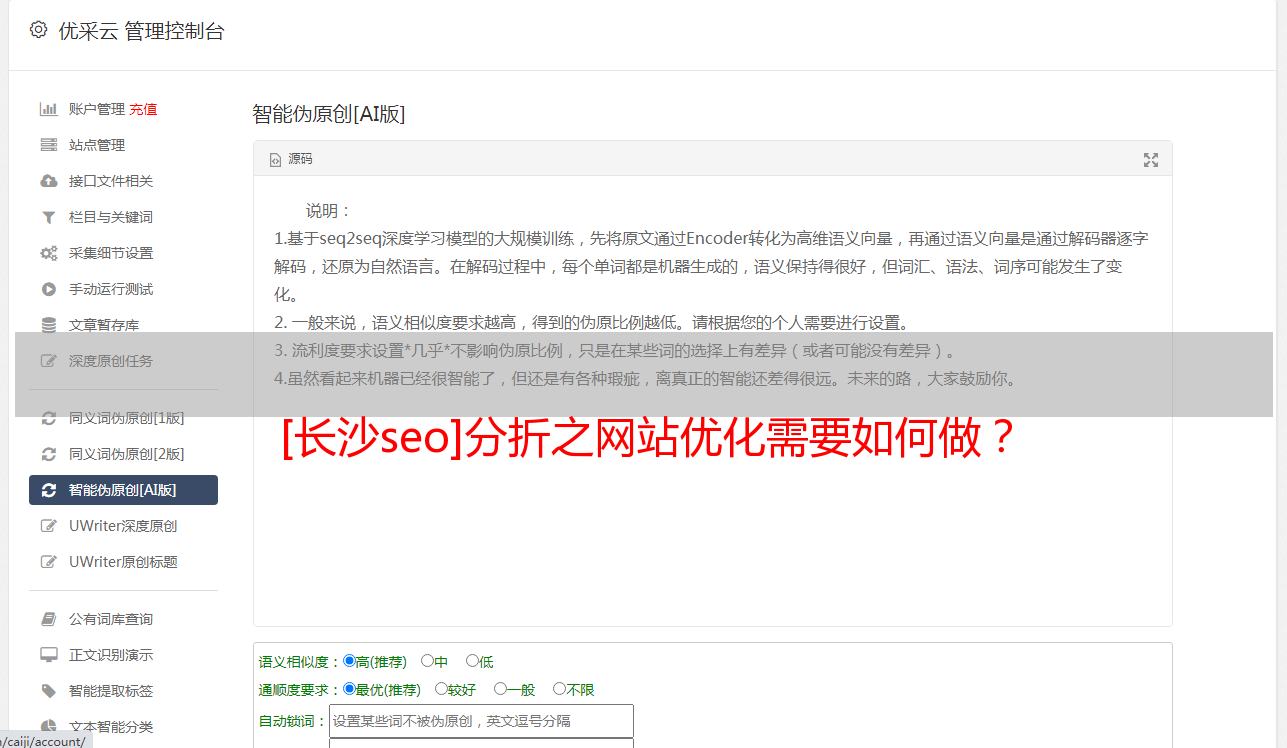Viewport: 1287px width, 748px height.
Task: Click the cloud upload icon for 接口文件相关
Action: point(48,181)
